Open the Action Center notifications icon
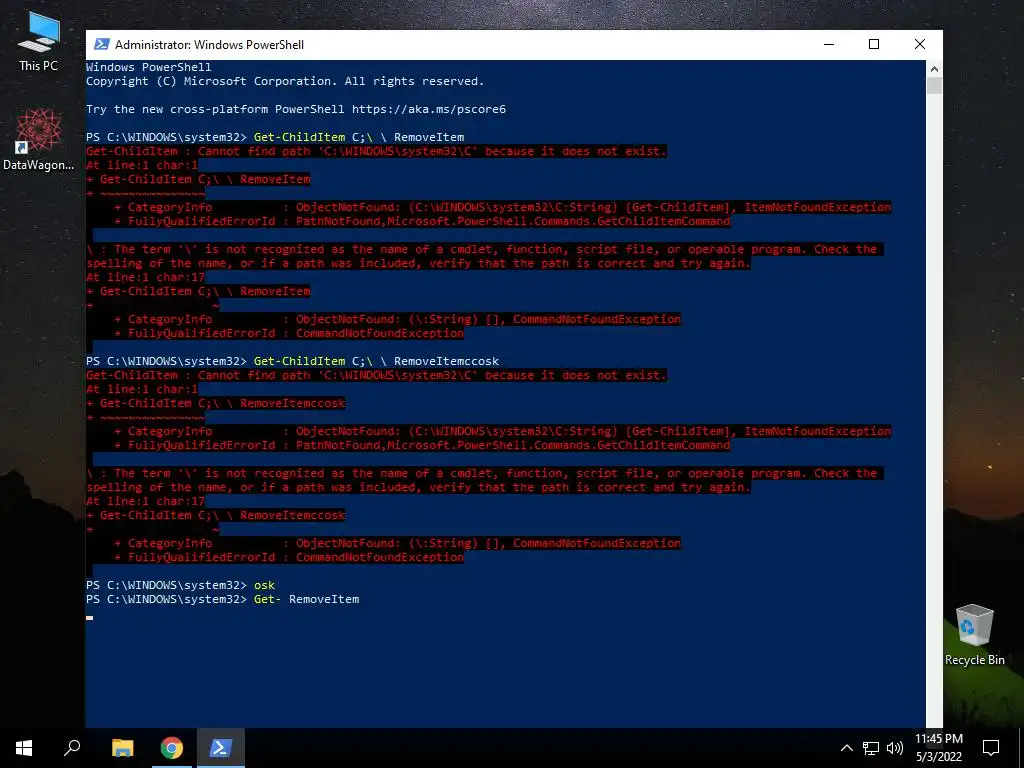1024x768 pixels. click(x=991, y=748)
